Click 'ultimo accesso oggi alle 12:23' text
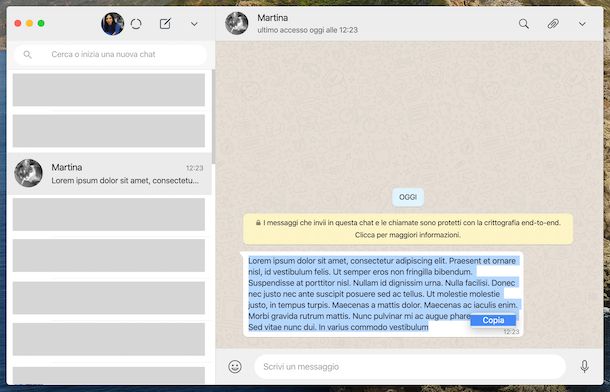Screen dimensions: 610x392 307,30
